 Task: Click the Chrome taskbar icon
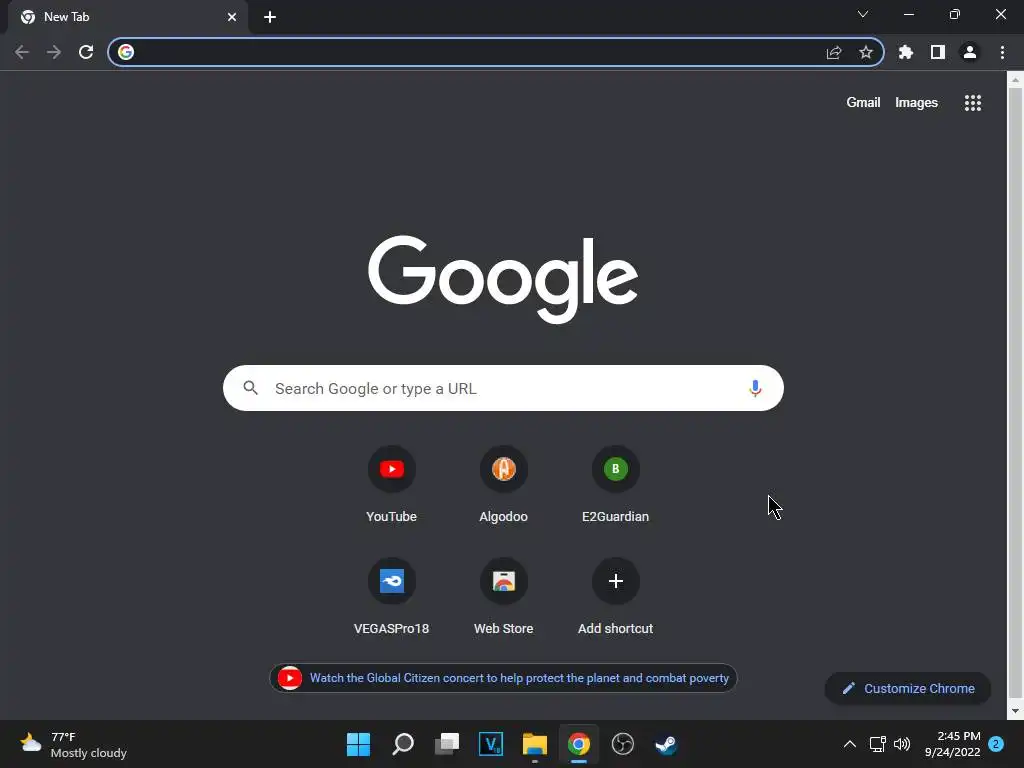579,744
